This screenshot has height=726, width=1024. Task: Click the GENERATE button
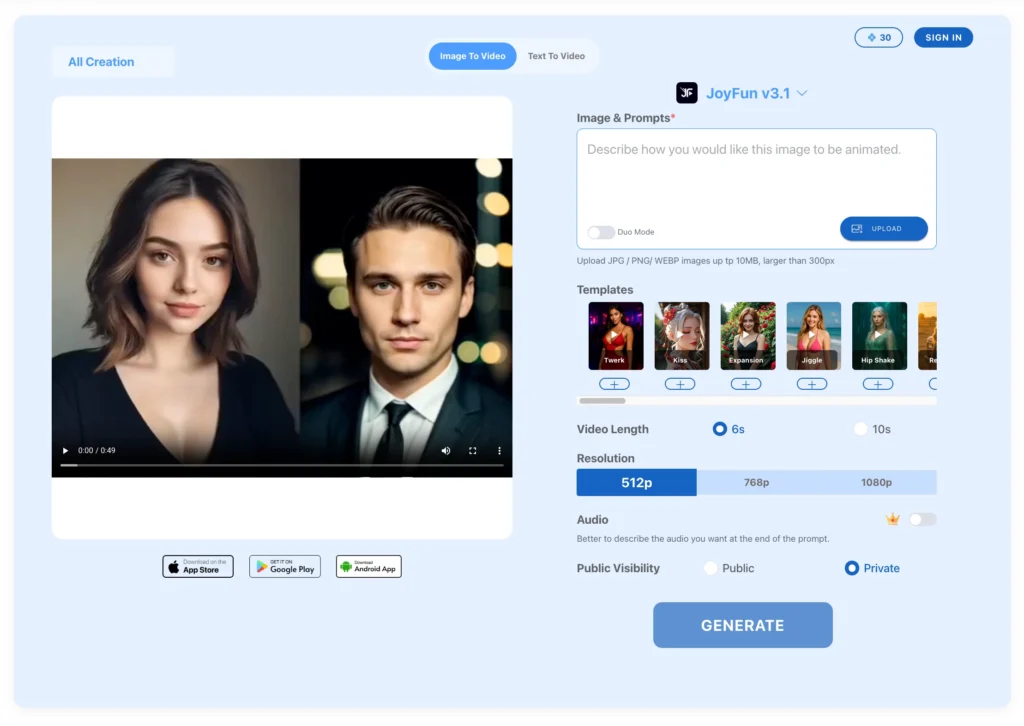742,625
